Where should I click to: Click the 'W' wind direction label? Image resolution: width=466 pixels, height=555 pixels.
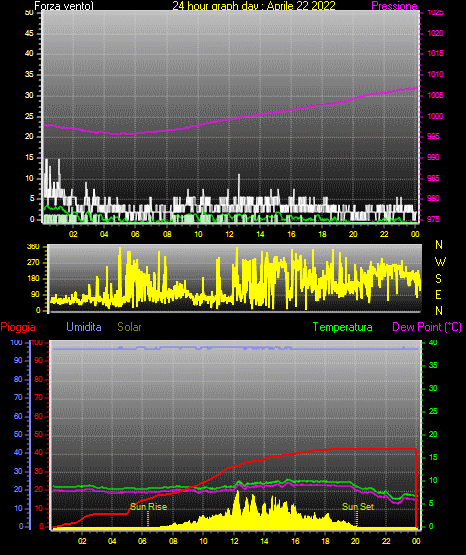tap(440, 262)
